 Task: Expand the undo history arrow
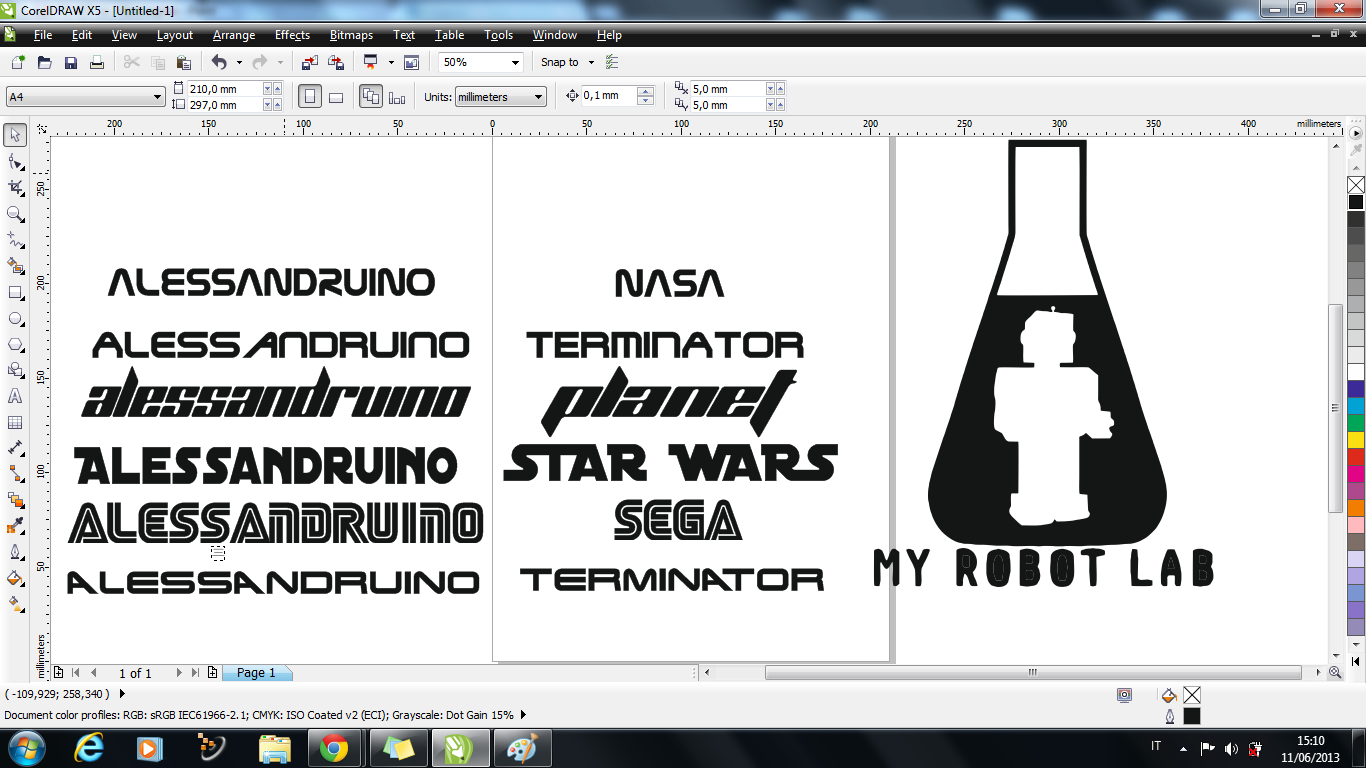coord(239,62)
